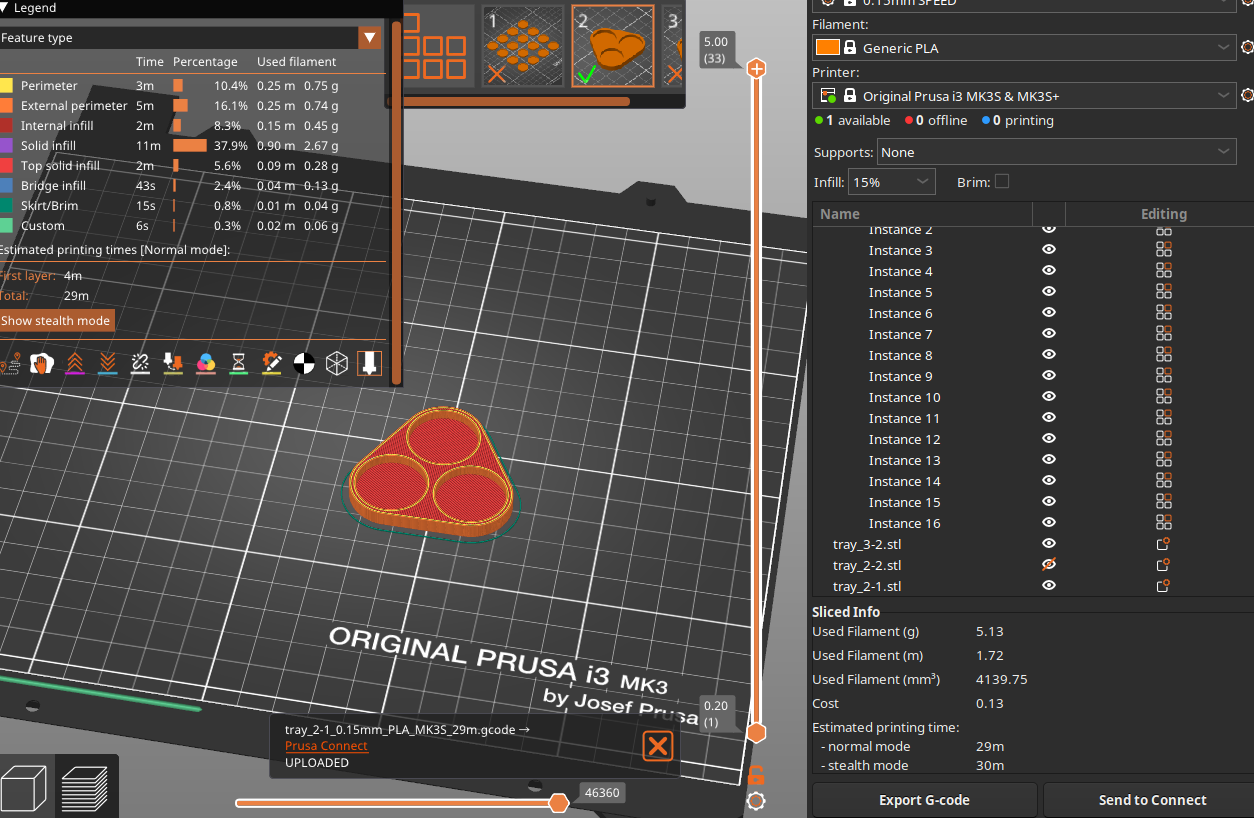Screen dimensions: 1254x818
Task: Click the Export G-code button
Action: 924,800
